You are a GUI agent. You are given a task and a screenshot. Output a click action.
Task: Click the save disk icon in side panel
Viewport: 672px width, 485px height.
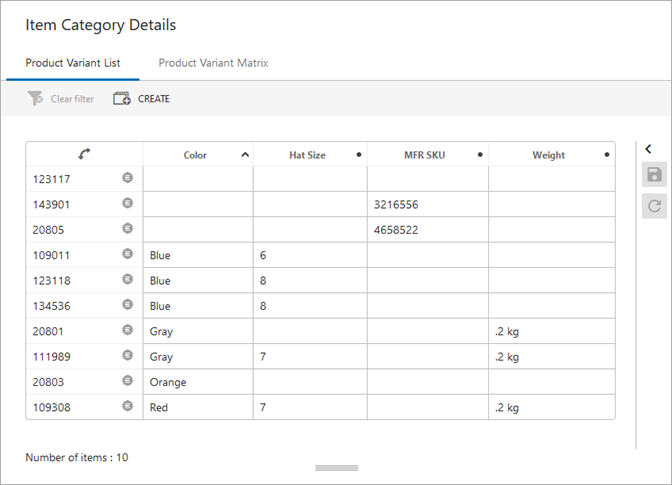tap(654, 176)
